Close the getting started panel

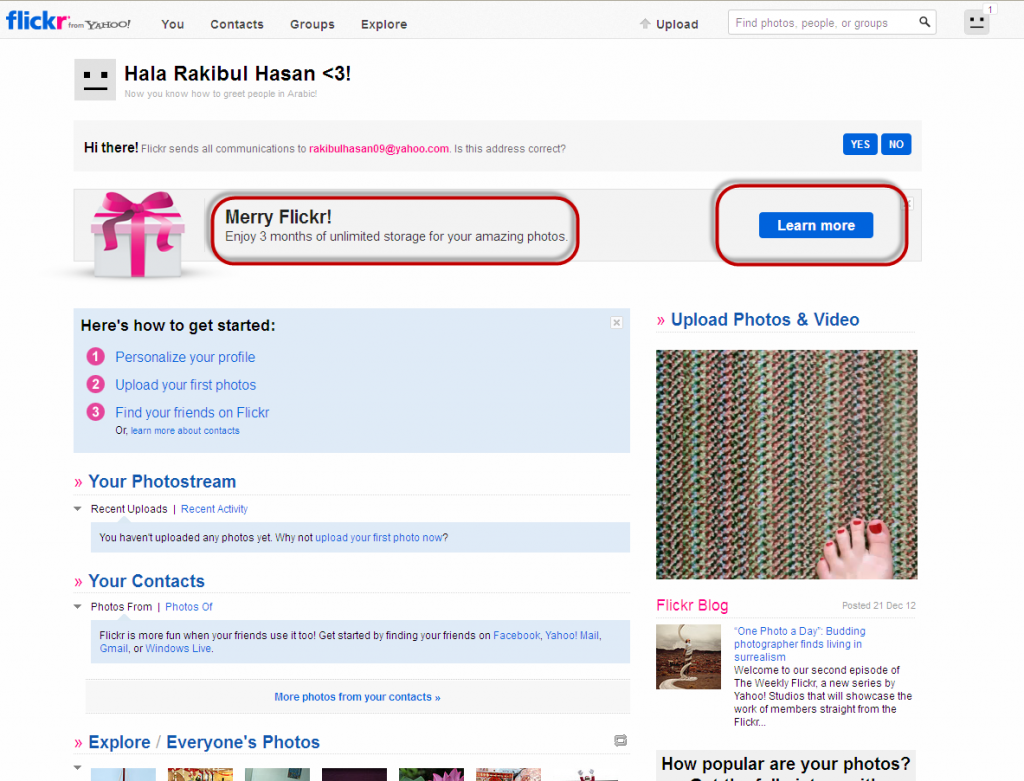[x=616, y=322]
